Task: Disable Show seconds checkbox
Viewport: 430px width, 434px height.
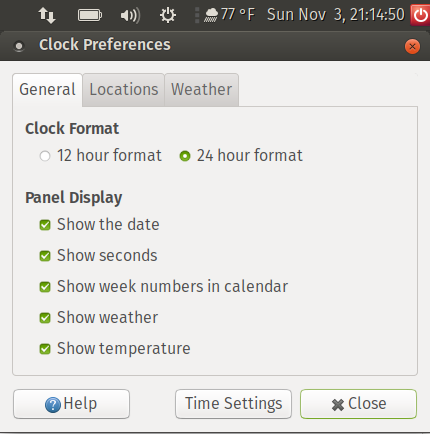Action: pos(45,256)
